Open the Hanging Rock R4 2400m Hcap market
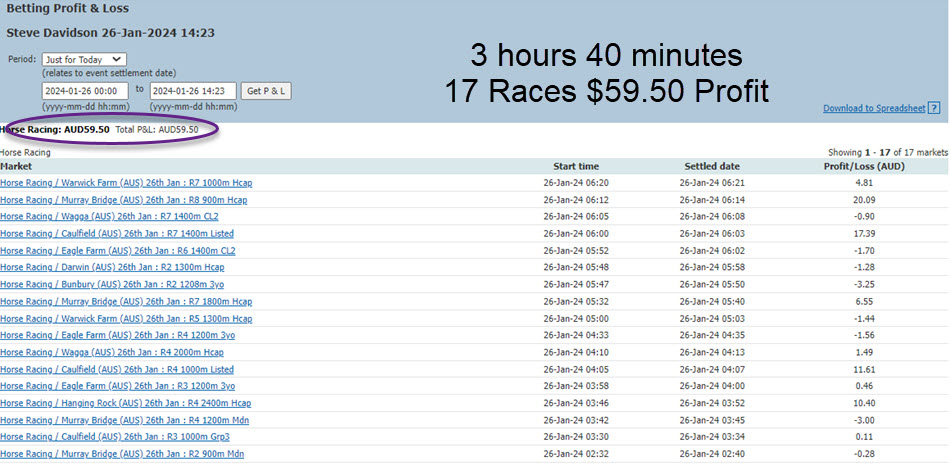The width and height of the screenshot is (950, 466). (x=125, y=403)
